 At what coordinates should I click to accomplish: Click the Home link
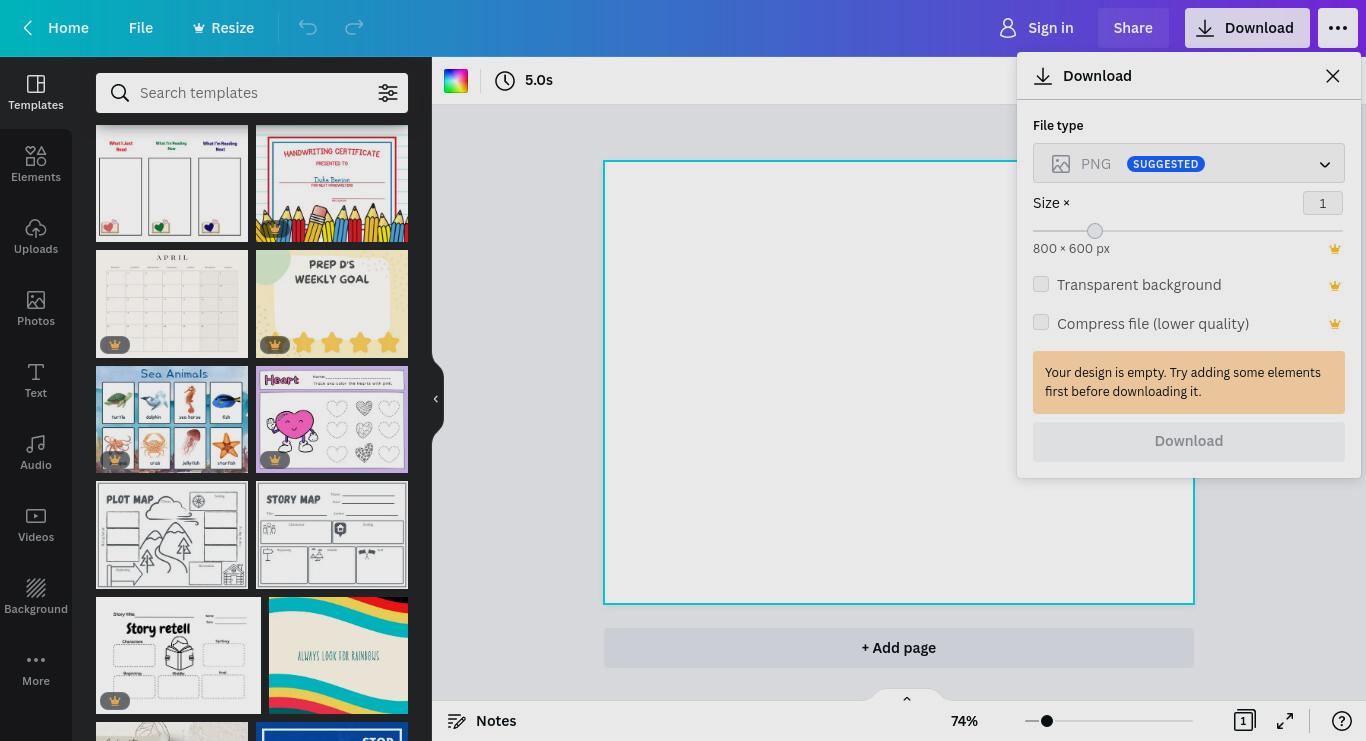[68, 28]
